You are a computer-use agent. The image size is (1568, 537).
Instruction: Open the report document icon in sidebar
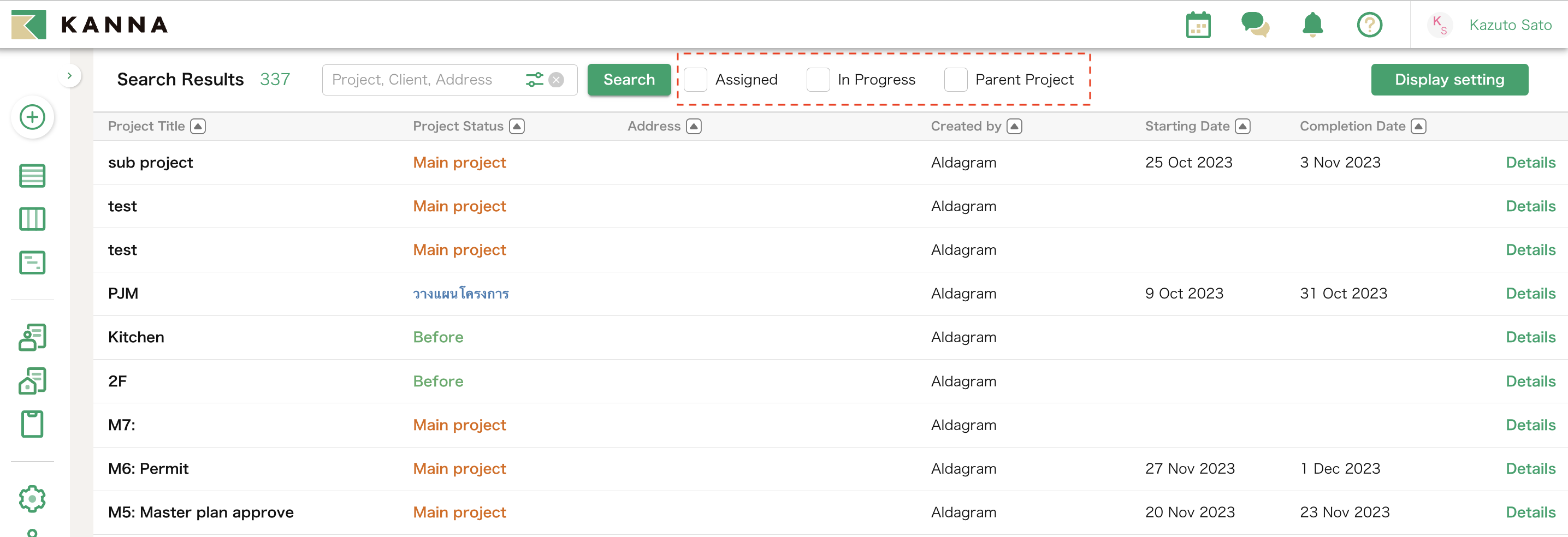pyautogui.click(x=32, y=262)
